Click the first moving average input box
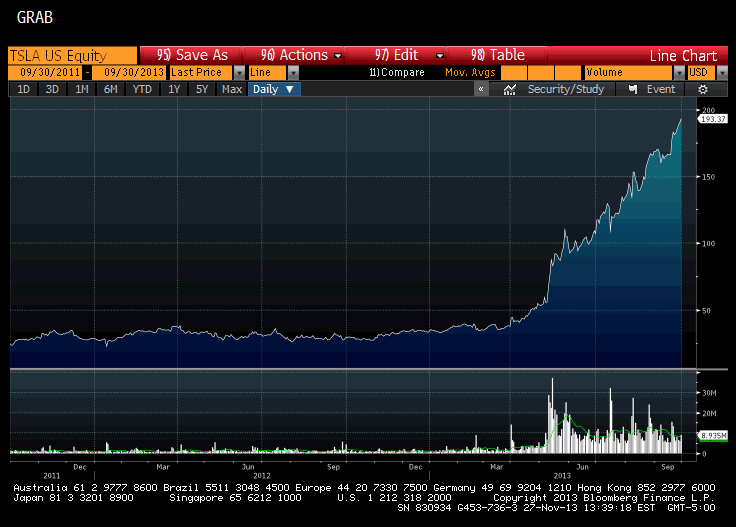The image size is (736, 527). coord(514,72)
